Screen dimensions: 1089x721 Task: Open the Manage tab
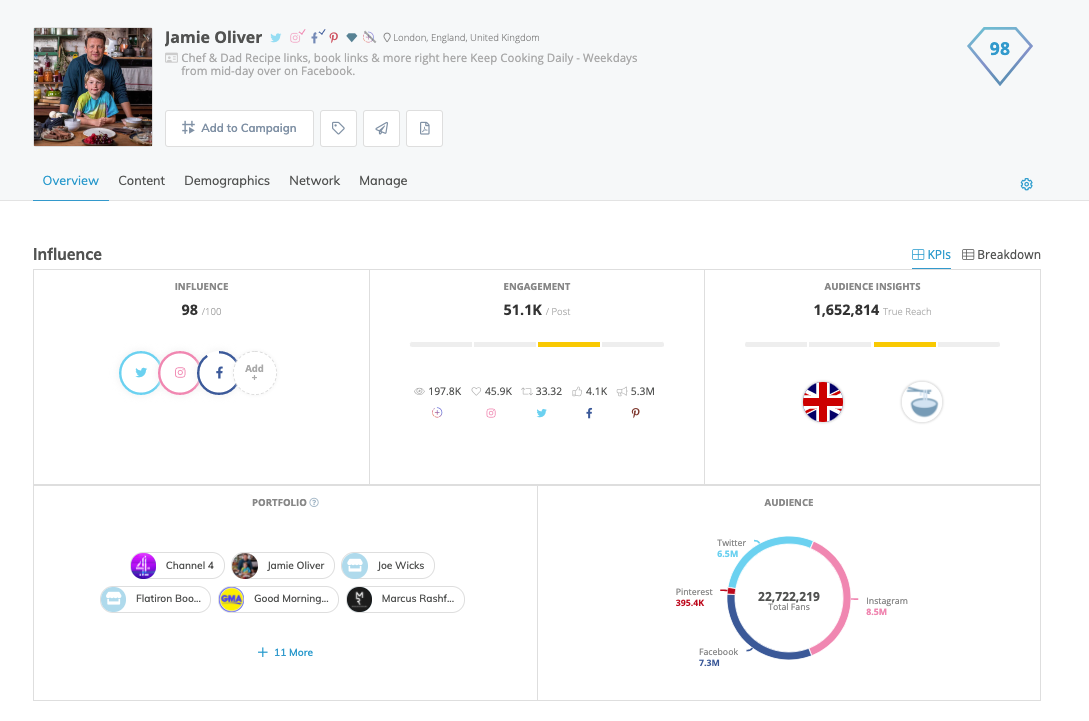(x=383, y=181)
